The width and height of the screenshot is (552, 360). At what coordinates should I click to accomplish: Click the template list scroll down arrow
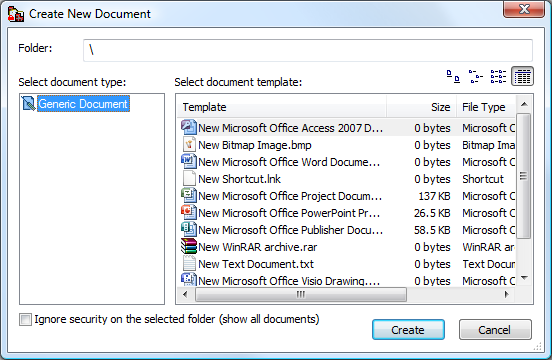click(x=524, y=278)
